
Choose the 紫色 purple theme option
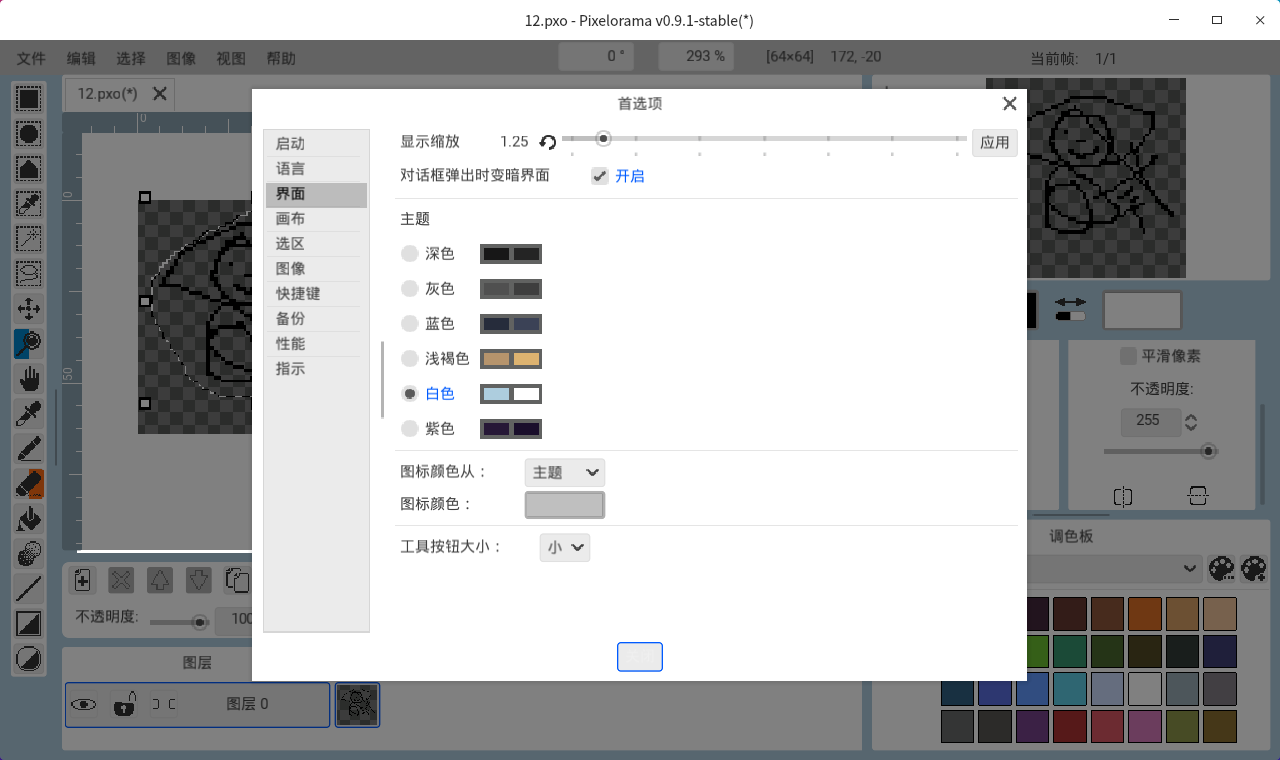pyautogui.click(x=410, y=429)
